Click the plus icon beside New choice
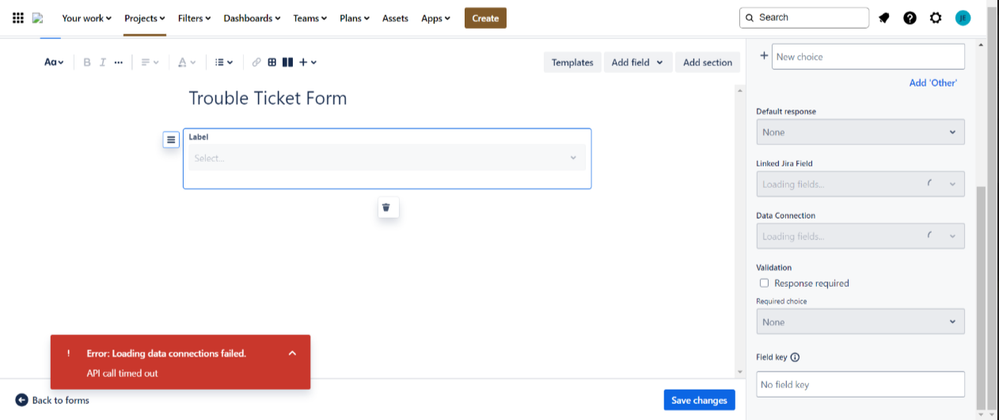The width and height of the screenshot is (999, 420). [764, 56]
